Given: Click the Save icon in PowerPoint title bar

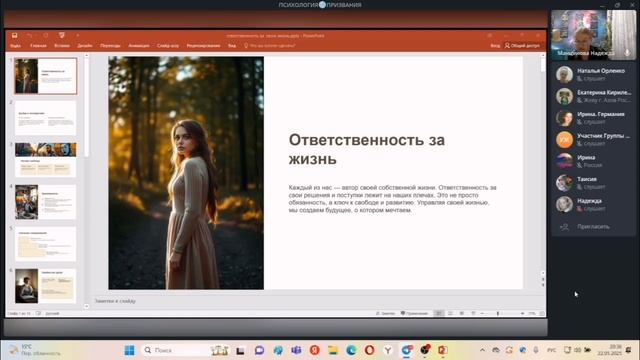Looking at the screenshot, I should tap(15, 36).
